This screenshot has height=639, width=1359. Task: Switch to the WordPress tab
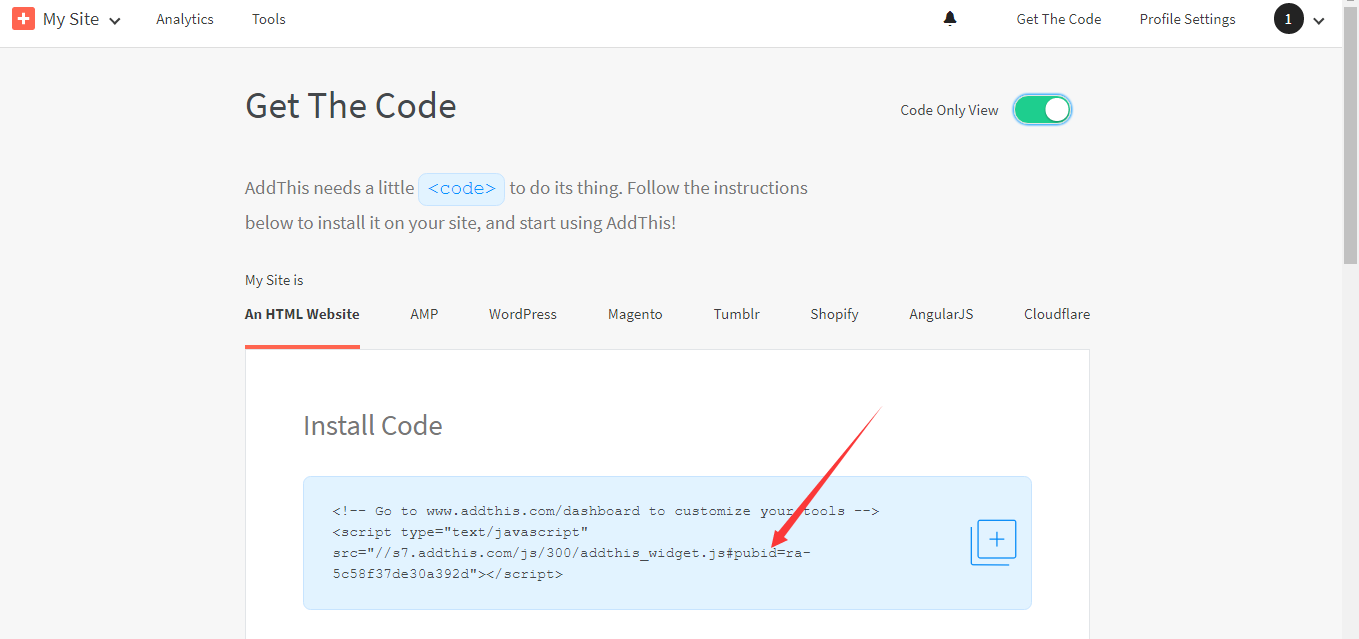point(523,314)
